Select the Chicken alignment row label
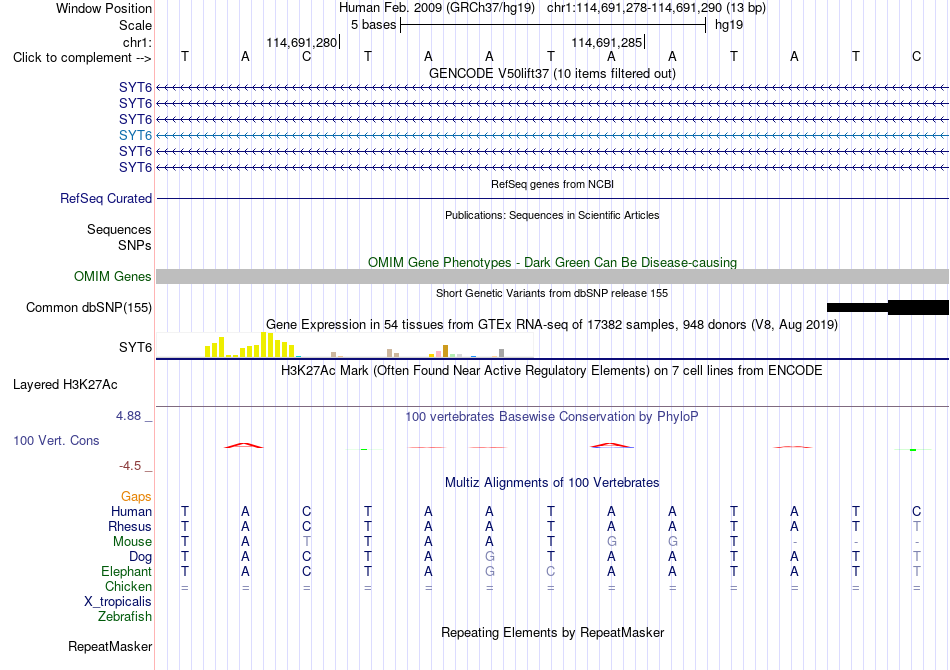950x670 pixels. click(128, 586)
